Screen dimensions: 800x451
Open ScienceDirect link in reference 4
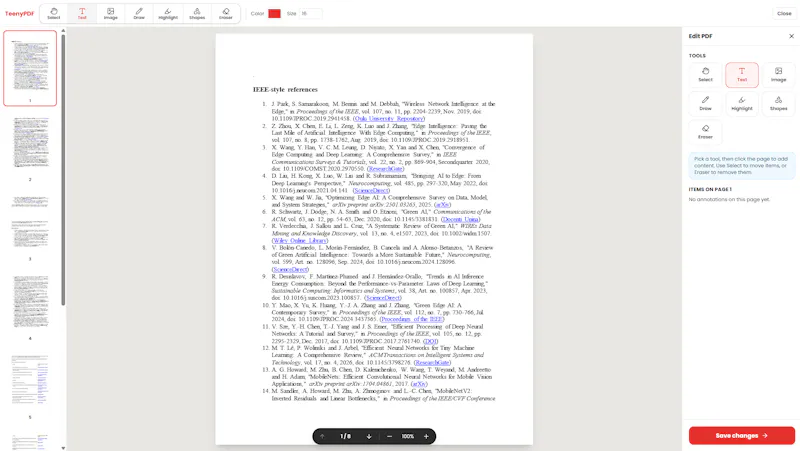pyautogui.click(x=371, y=190)
